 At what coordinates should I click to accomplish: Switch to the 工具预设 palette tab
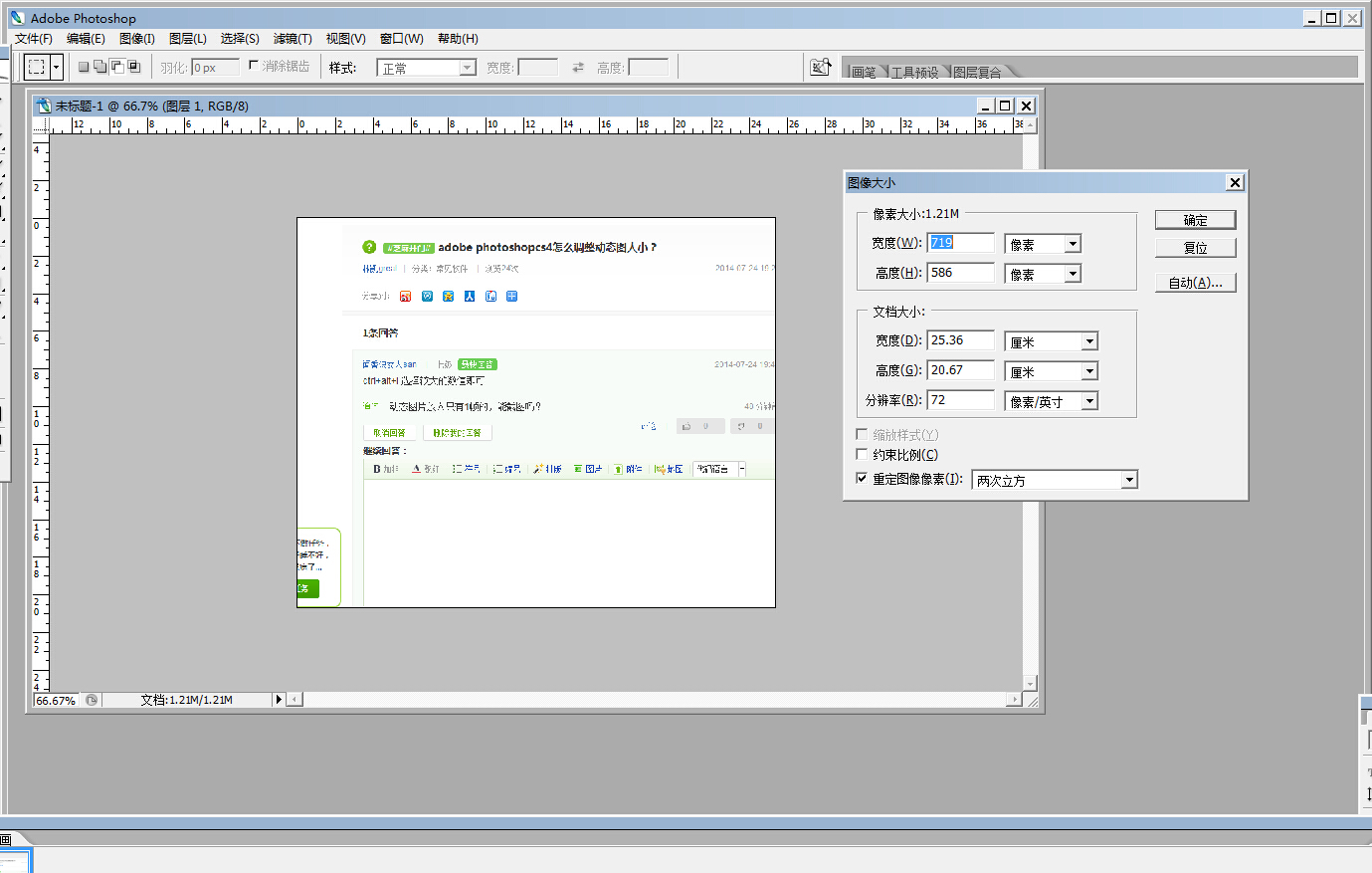click(x=914, y=72)
